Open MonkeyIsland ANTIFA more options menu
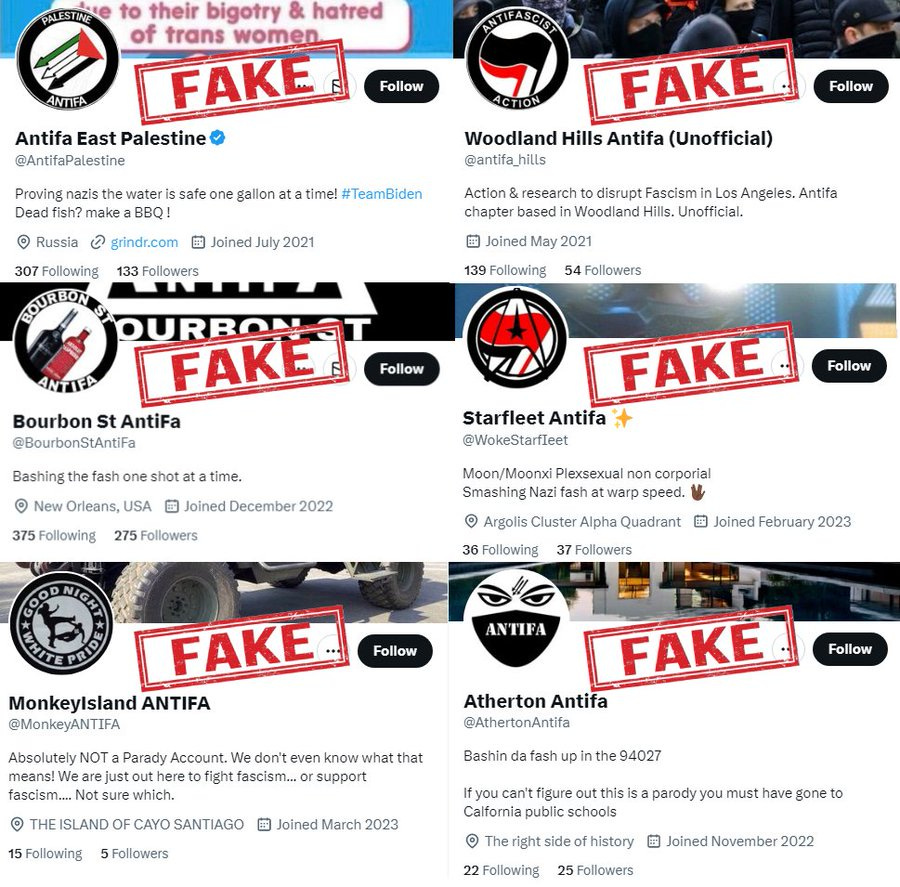 point(332,650)
